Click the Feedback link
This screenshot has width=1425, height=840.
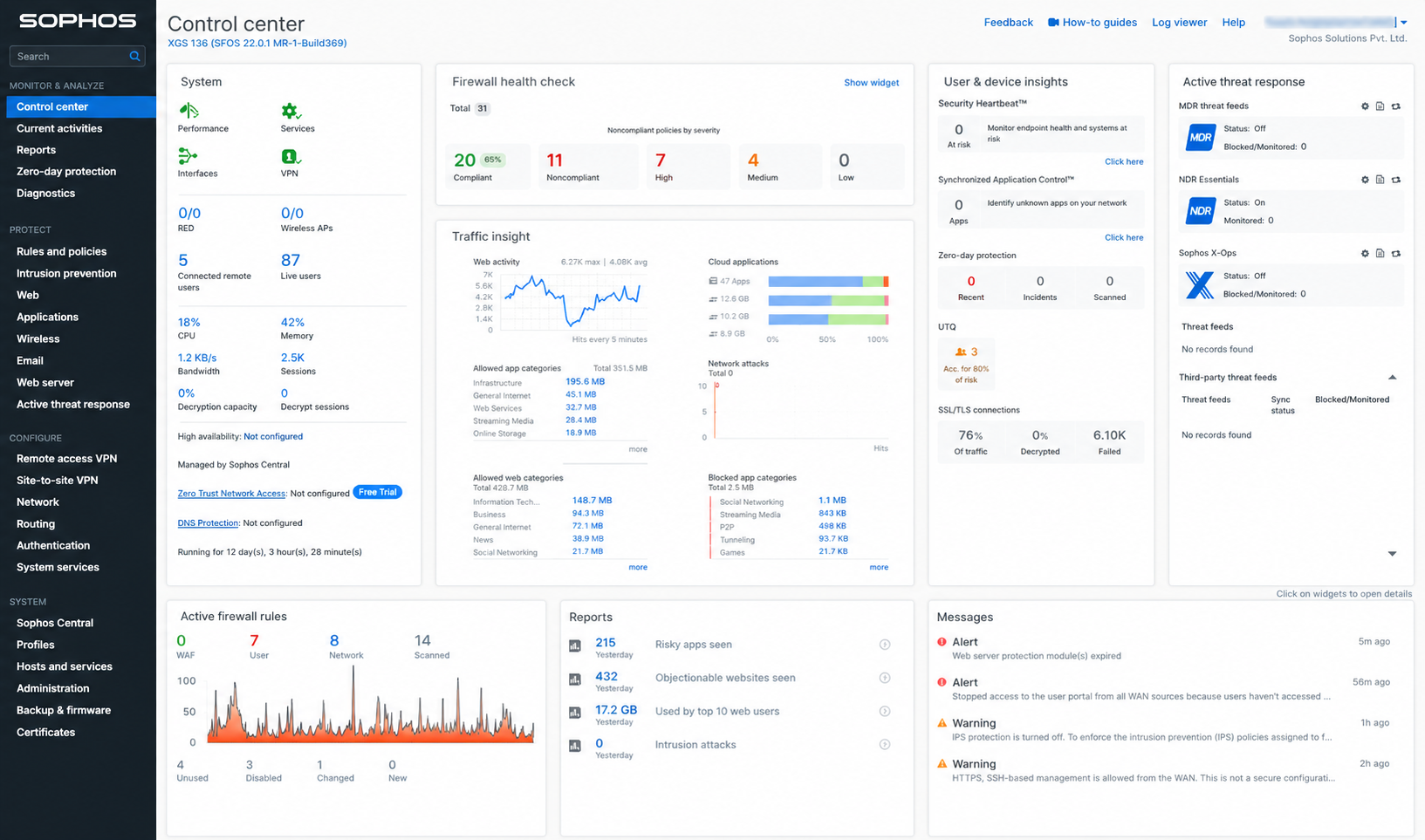coord(1008,23)
